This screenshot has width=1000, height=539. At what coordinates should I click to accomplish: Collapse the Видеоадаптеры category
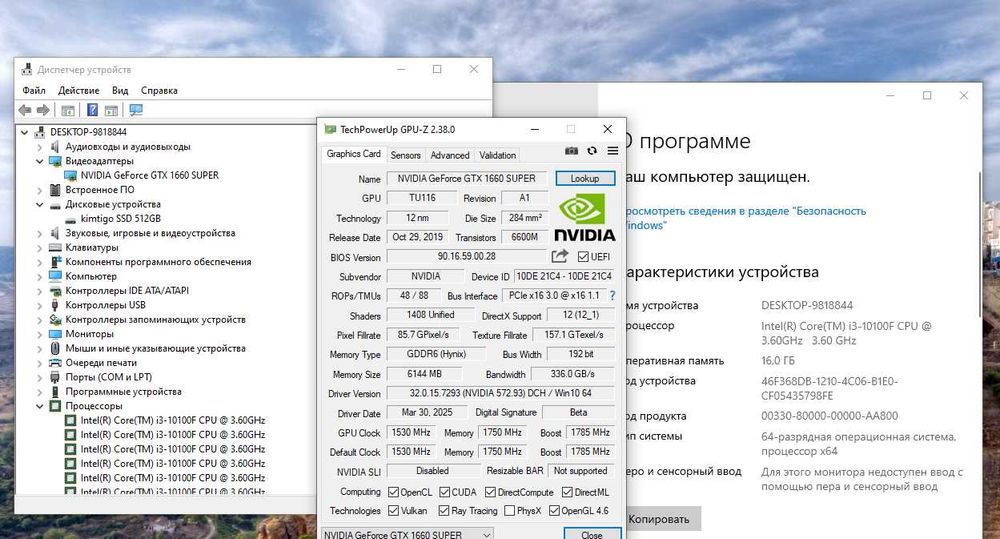40,161
